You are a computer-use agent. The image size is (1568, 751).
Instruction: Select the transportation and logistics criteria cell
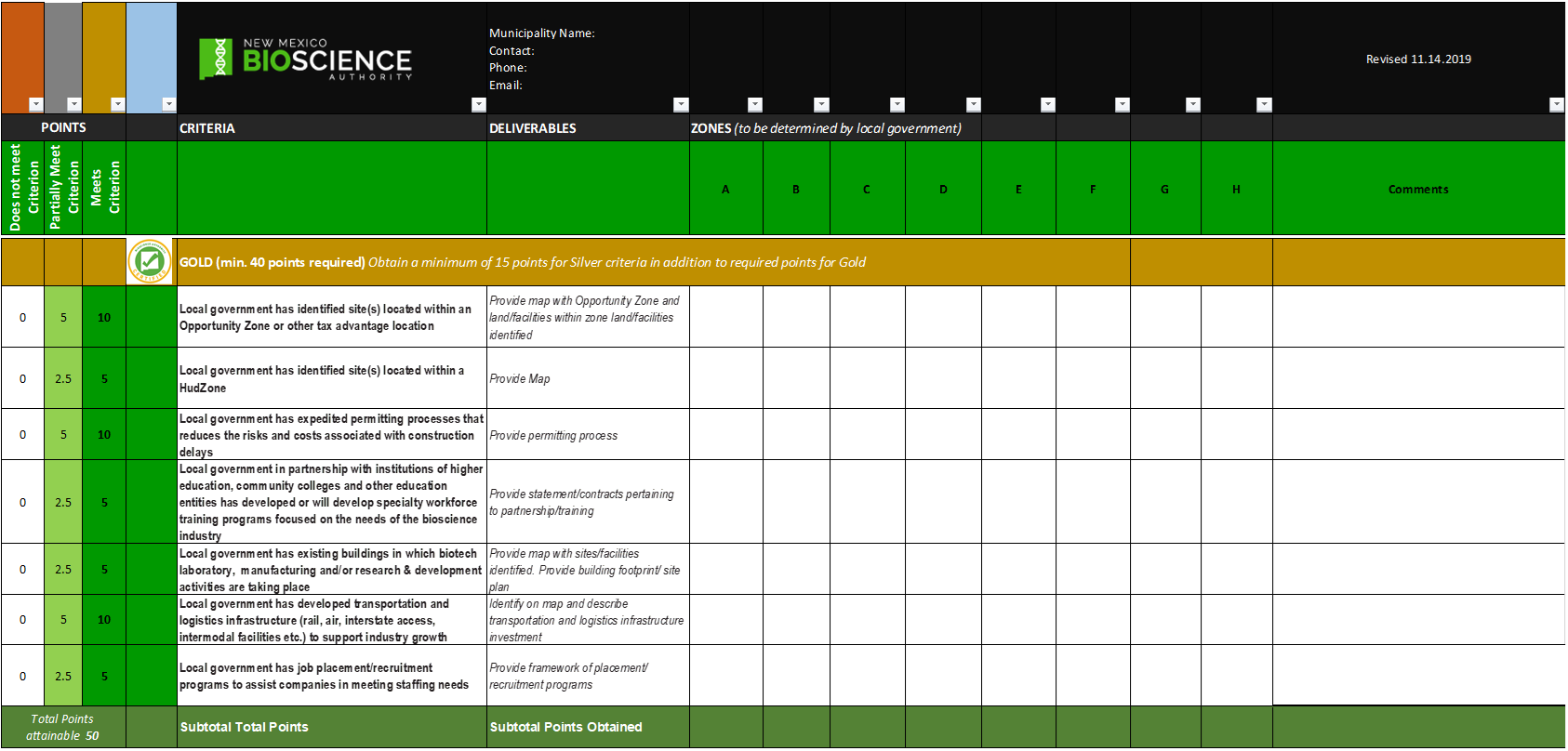point(332,620)
